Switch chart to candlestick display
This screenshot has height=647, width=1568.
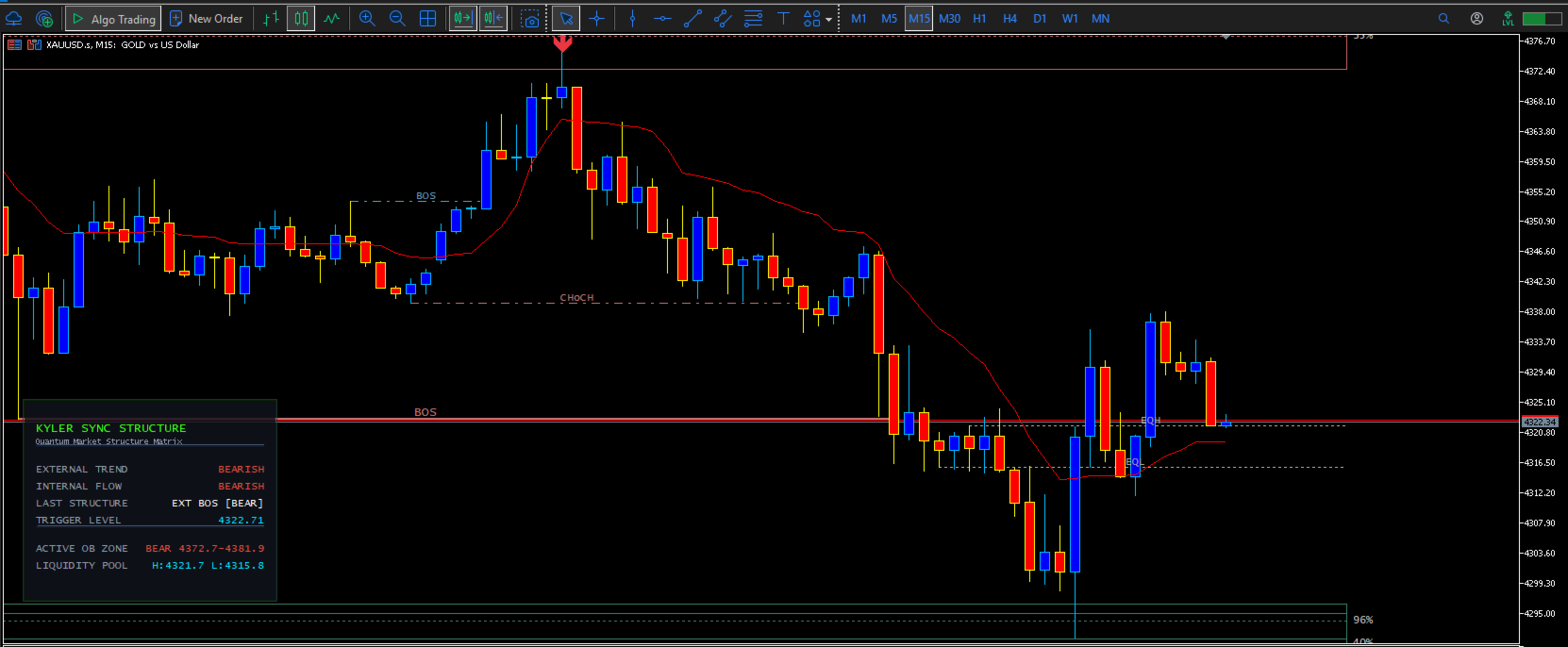click(301, 18)
